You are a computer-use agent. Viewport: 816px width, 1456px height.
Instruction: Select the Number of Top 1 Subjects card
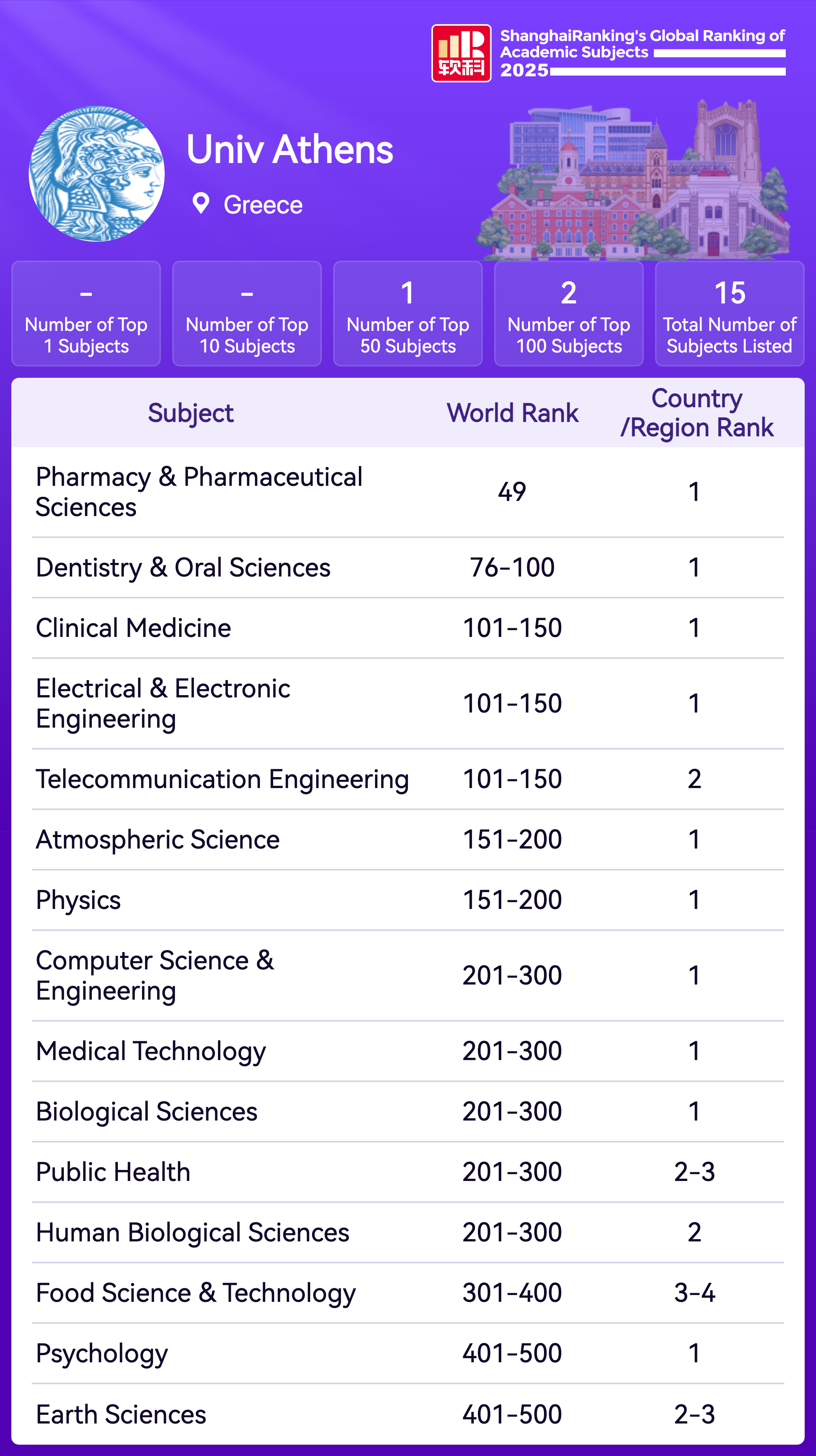click(86, 314)
